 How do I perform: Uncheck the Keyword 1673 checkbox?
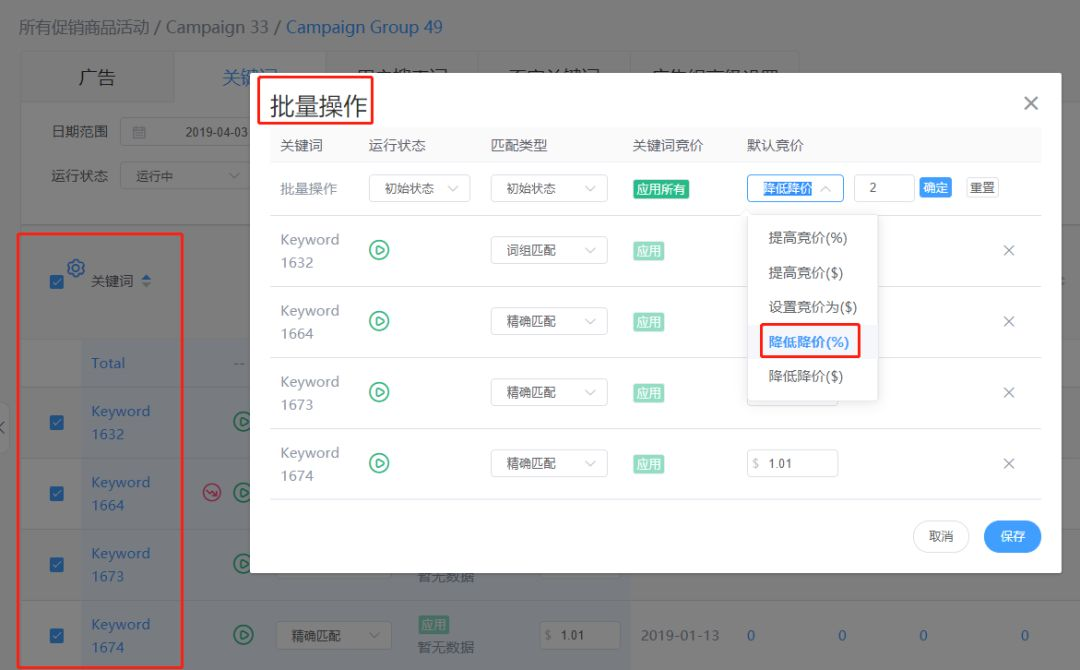pos(57,564)
